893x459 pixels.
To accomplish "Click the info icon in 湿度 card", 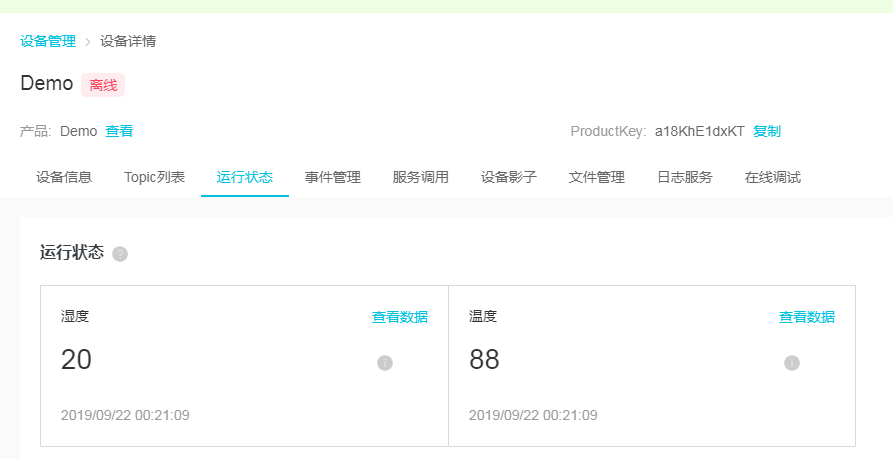I will click(385, 363).
